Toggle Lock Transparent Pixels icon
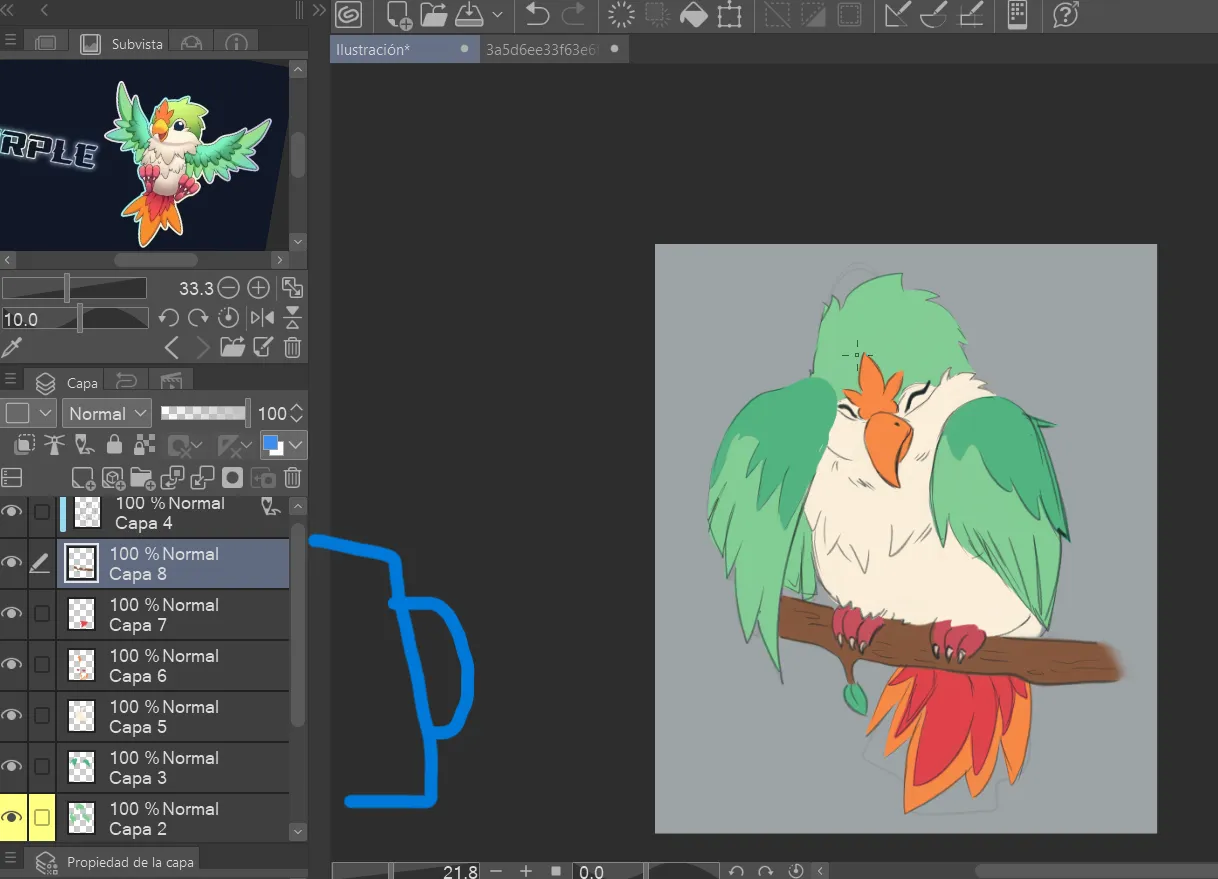This screenshot has height=879, width=1218. pos(145,445)
